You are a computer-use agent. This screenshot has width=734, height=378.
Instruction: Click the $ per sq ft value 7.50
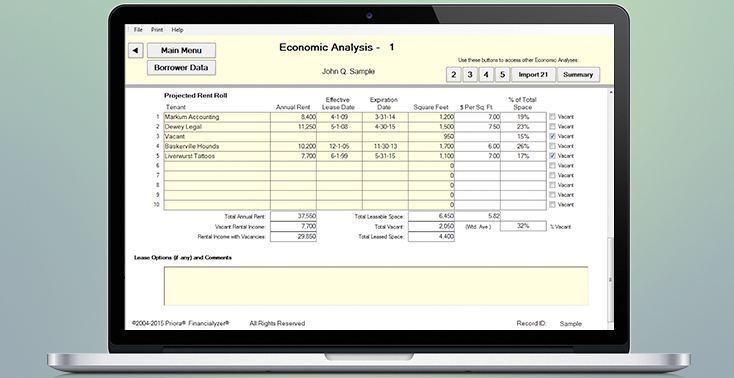click(x=477, y=127)
